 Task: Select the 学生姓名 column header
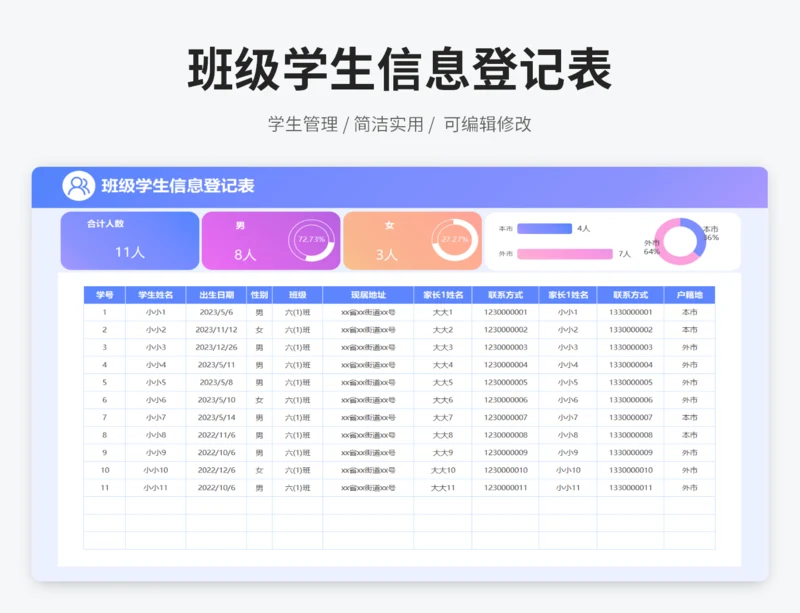[x=156, y=295]
